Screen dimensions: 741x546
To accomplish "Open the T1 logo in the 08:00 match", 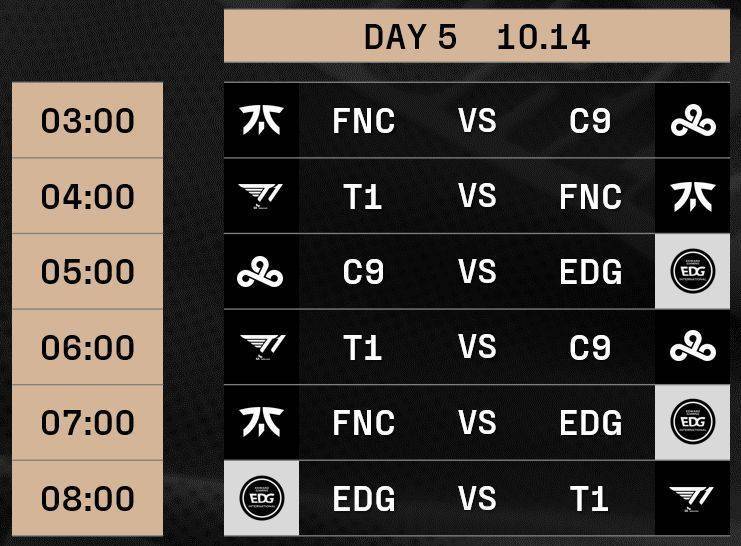I will coord(692,499).
